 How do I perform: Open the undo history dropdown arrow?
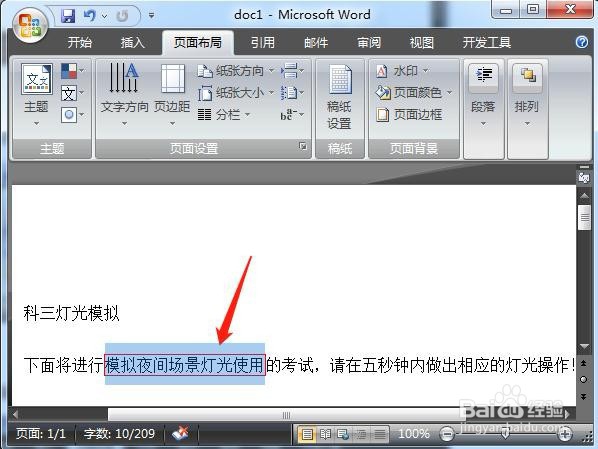coord(104,16)
